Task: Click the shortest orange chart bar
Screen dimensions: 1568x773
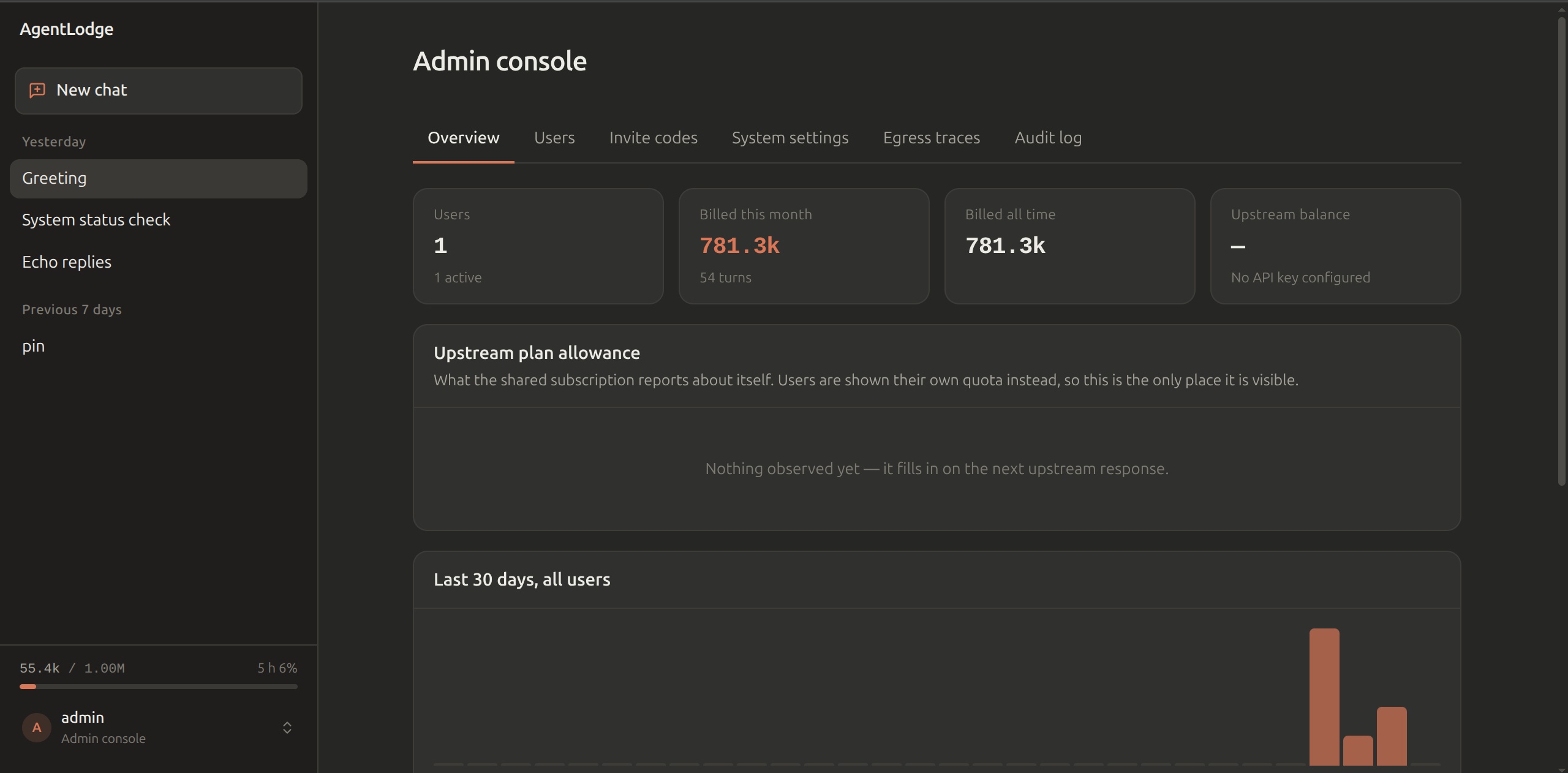Action: (x=1358, y=751)
